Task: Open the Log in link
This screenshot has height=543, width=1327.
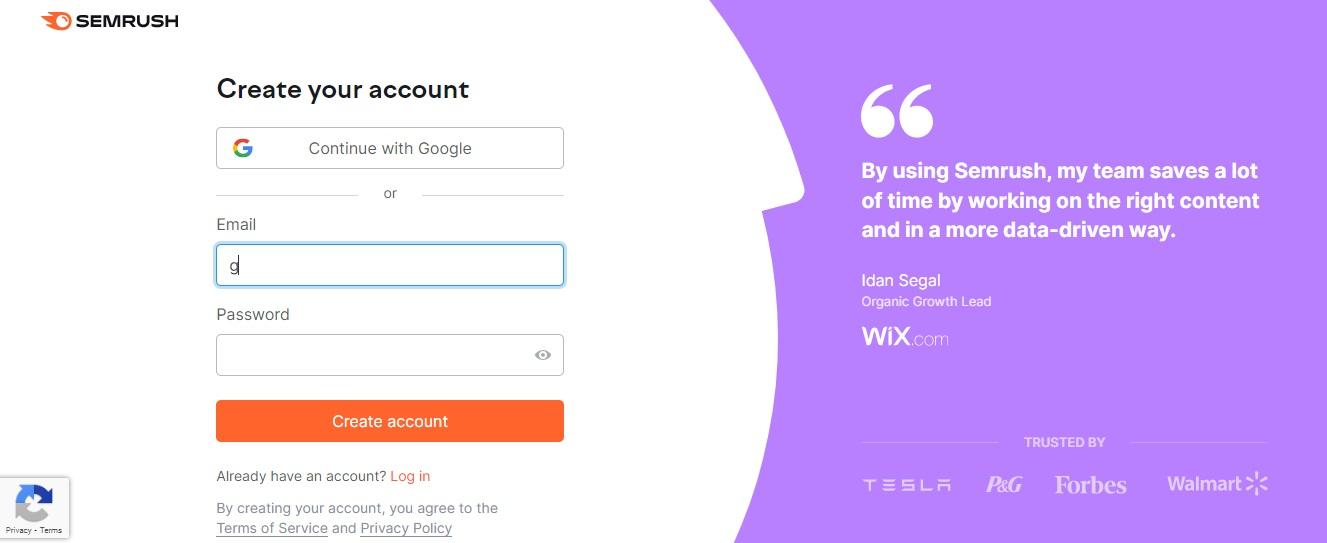Action: click(x=410, y=476)
